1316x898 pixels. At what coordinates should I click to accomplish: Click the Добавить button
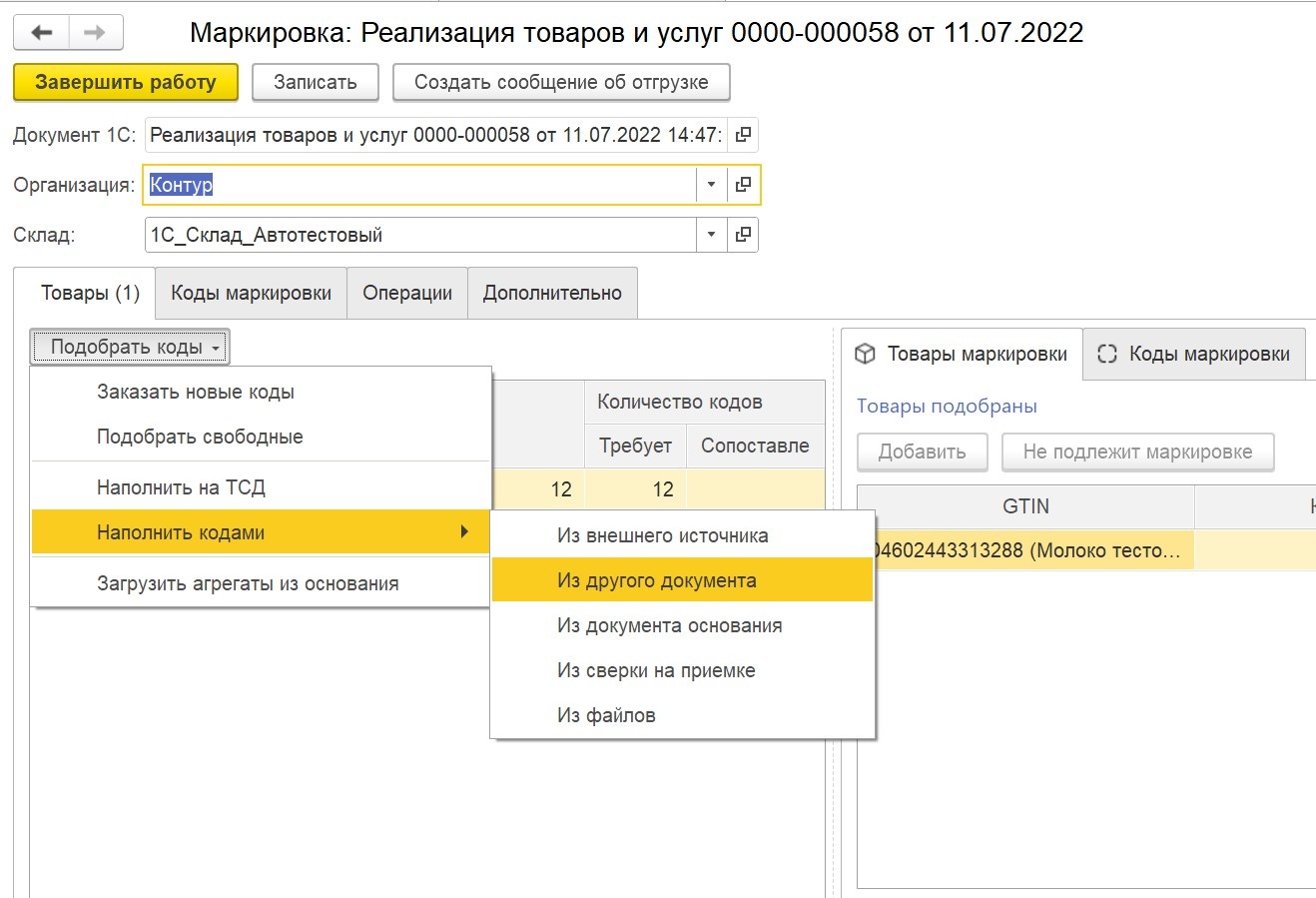click(923, 451)
